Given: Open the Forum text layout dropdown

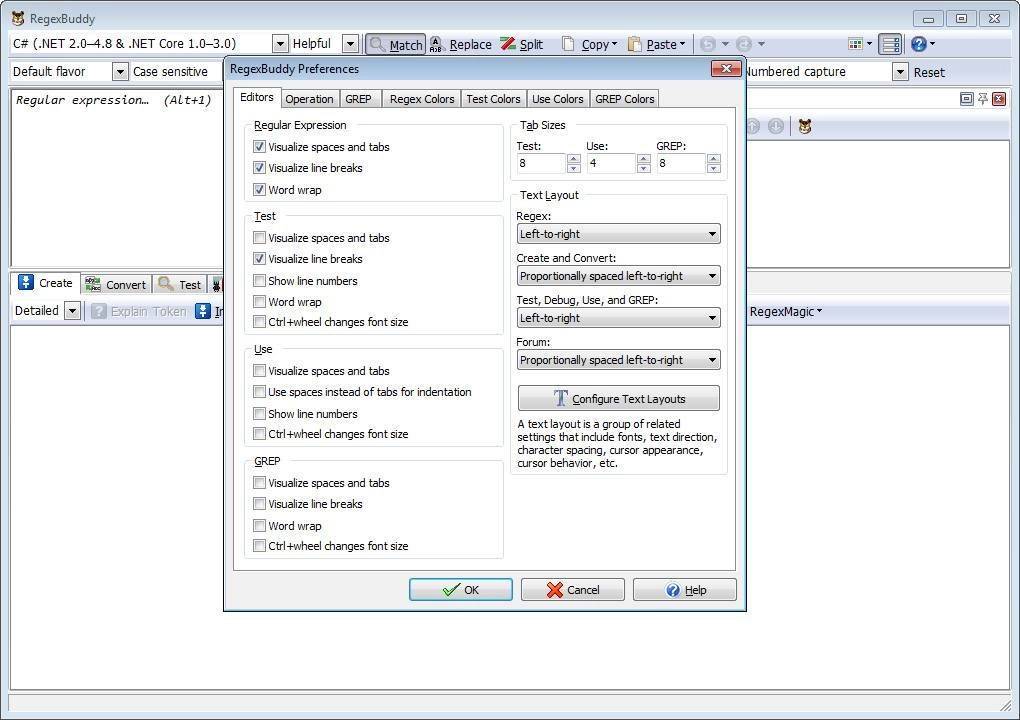Looking at the screenshot, I should coord(619,360).
